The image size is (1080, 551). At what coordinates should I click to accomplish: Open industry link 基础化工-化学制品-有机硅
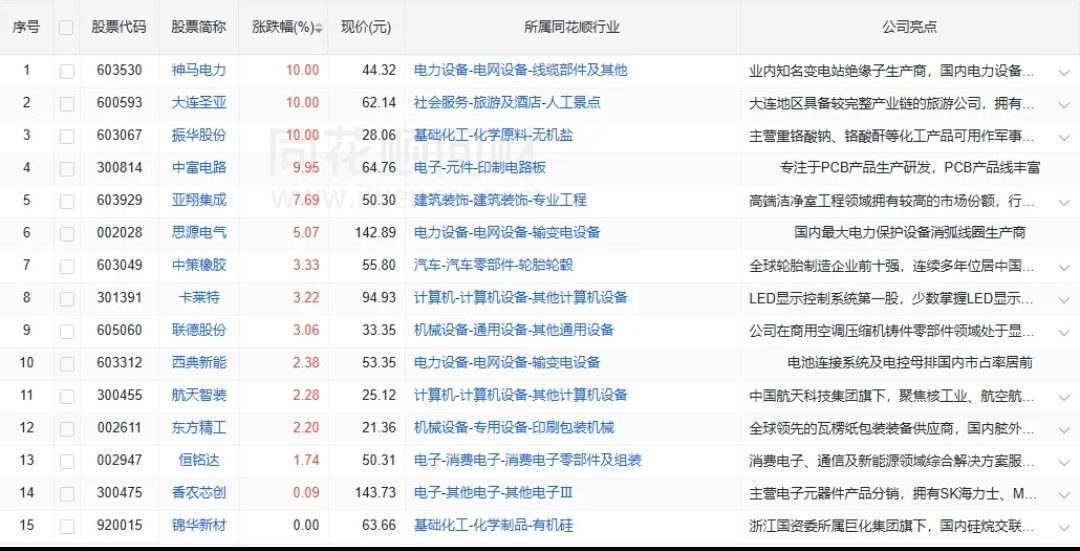[x=494, y=525]
